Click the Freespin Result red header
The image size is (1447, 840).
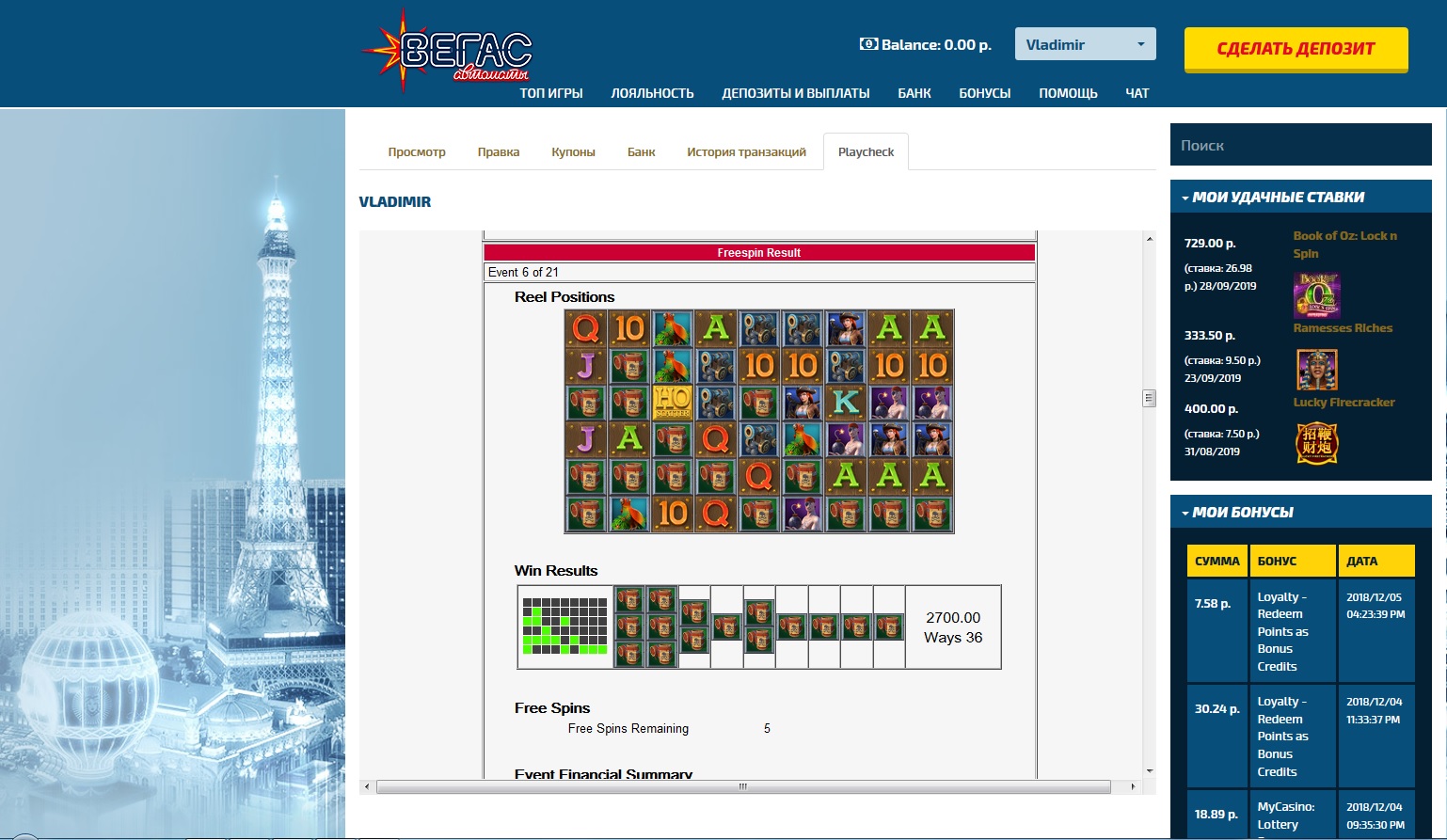click(759, 252)
